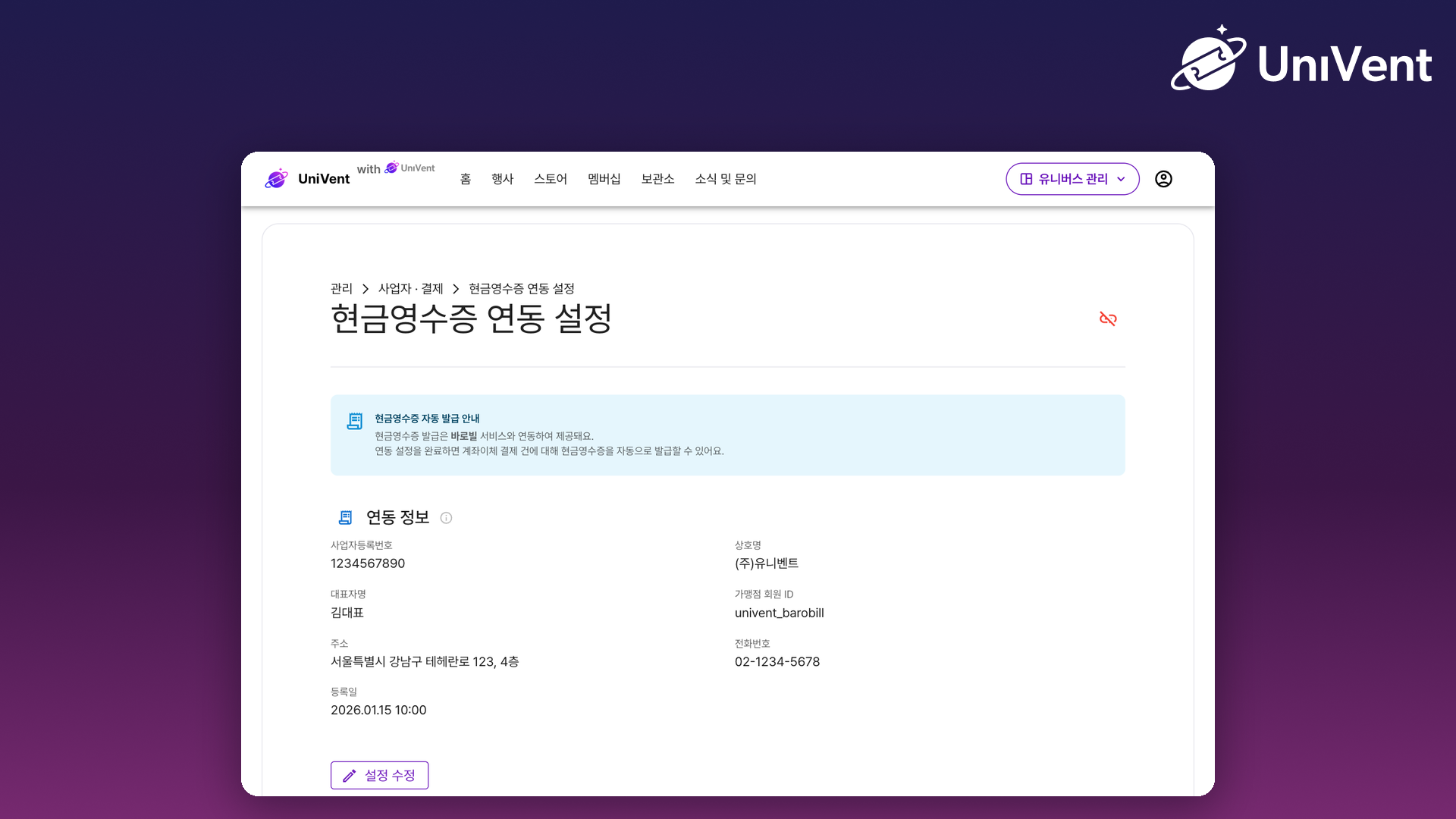
Task: Click the info icon next to 연동 정보
Action: click(446, 518)
